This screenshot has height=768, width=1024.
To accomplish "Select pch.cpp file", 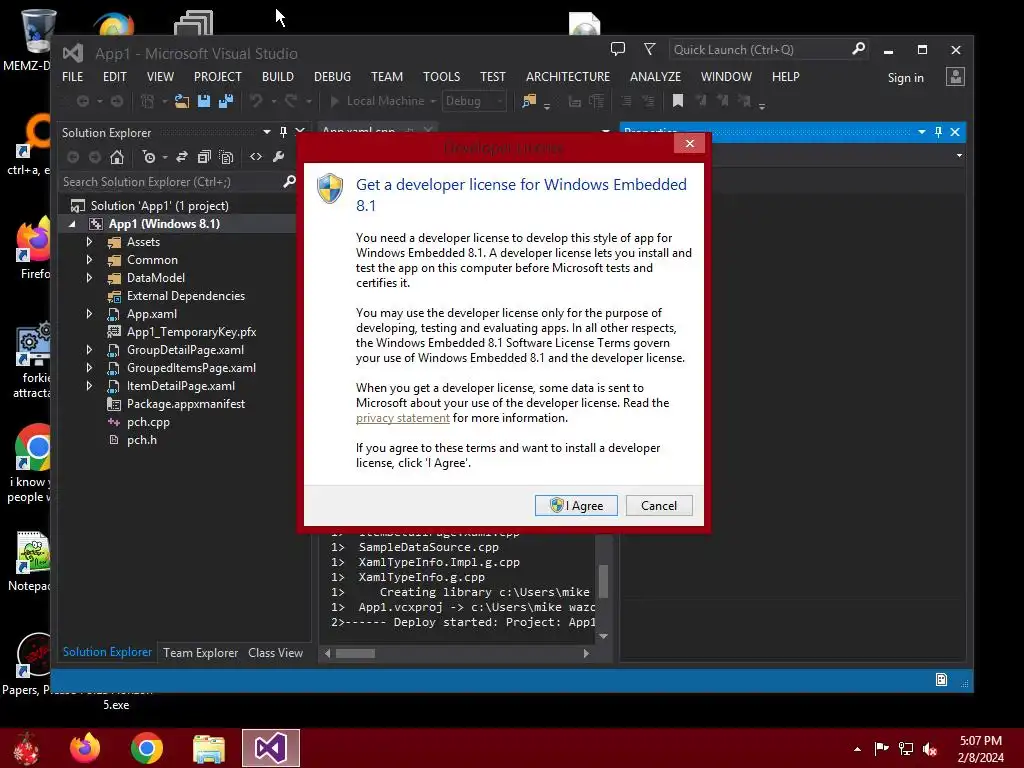I will pos(148,422).
